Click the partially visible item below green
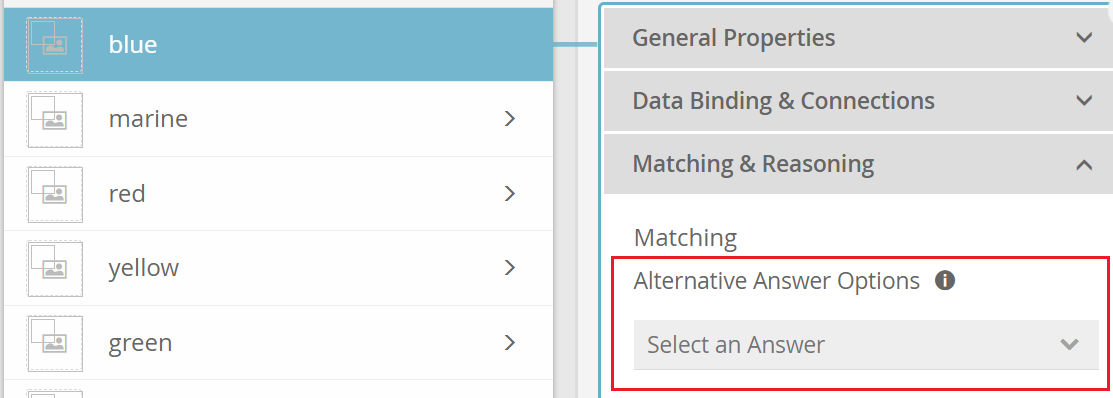Viewport: 1113px width, 398px height. (x=278, y=389)
